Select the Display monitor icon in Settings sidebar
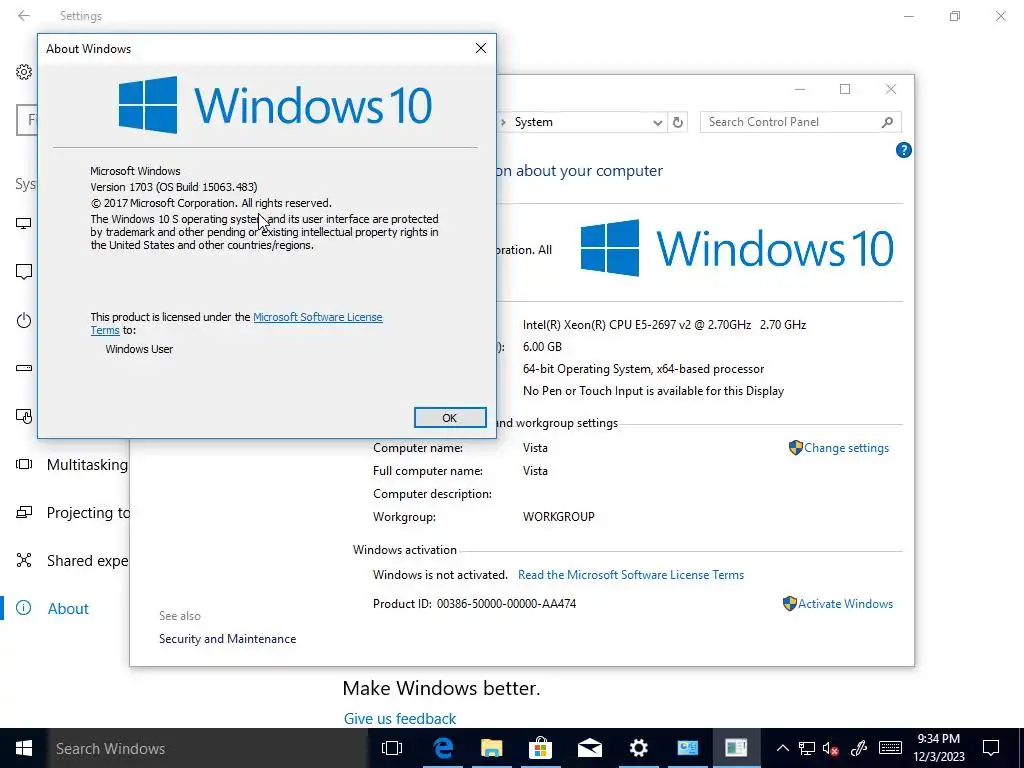This screenshot has height=768, width=1024. tap(24, 224)
